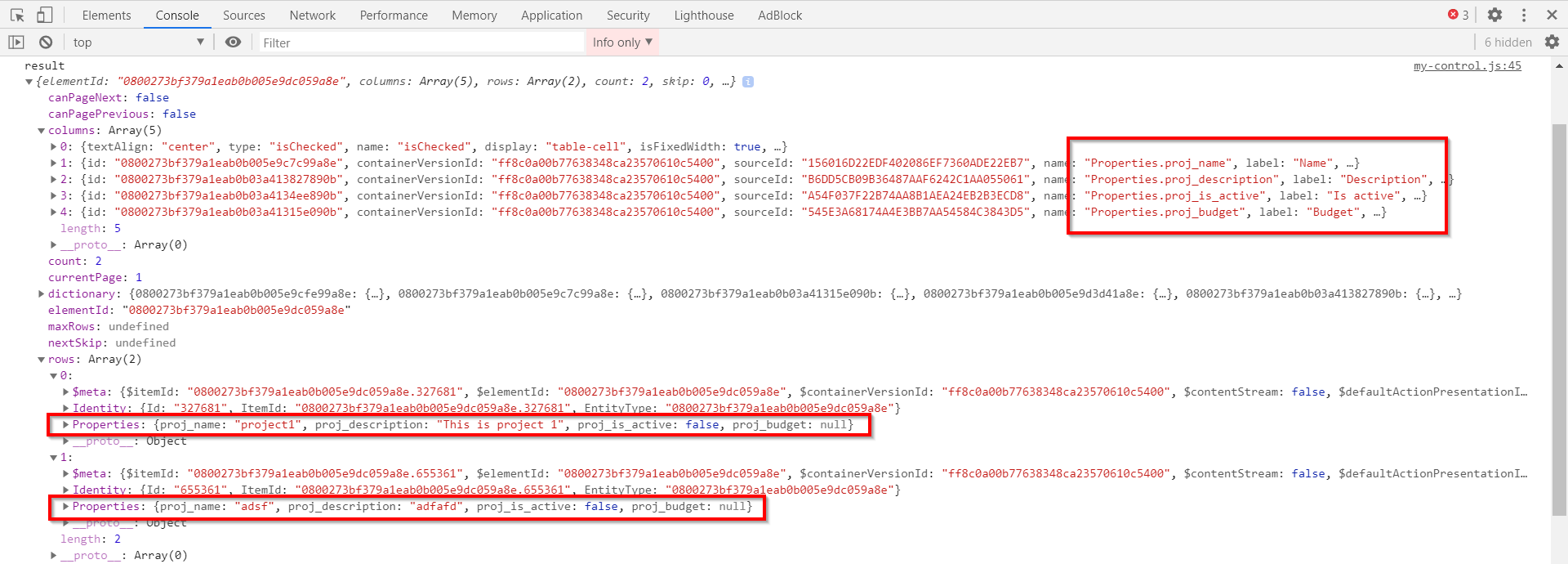The width and height of the screenshot is (1568, 564).
Task: Open the Info only log level dropdown
Action: 621,43
